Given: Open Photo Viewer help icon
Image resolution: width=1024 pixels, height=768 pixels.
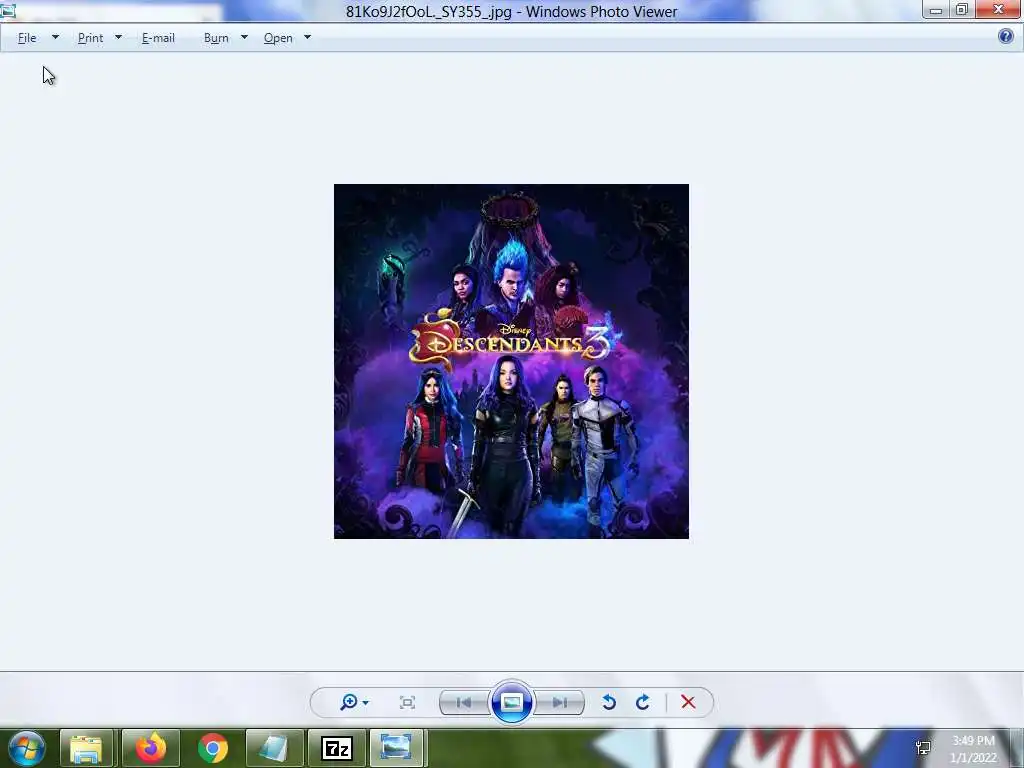Looking at the screenshot, I should (x=1006, y=37).
